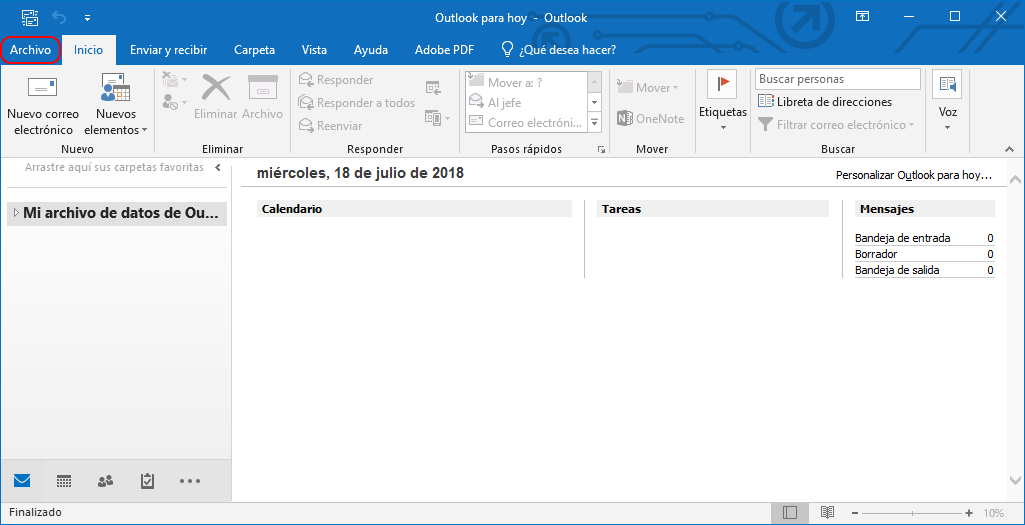Screen dimensions: 1025x525
Task: Open the Mover dropdown
Action: [x=648, y=88]
